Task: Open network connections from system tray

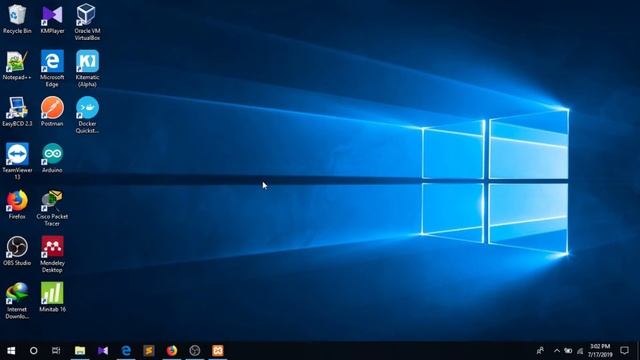Action: (580, 351)
